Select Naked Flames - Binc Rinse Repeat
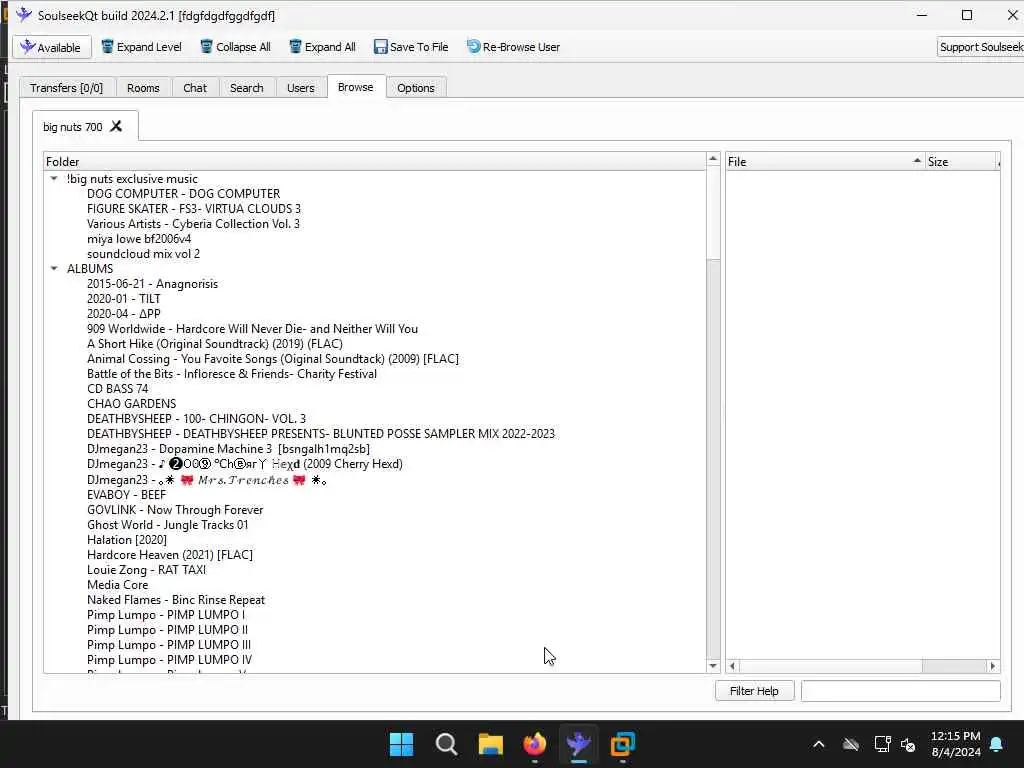The height and width of the screenshot is (768, 1024). (x=176, y=600)
